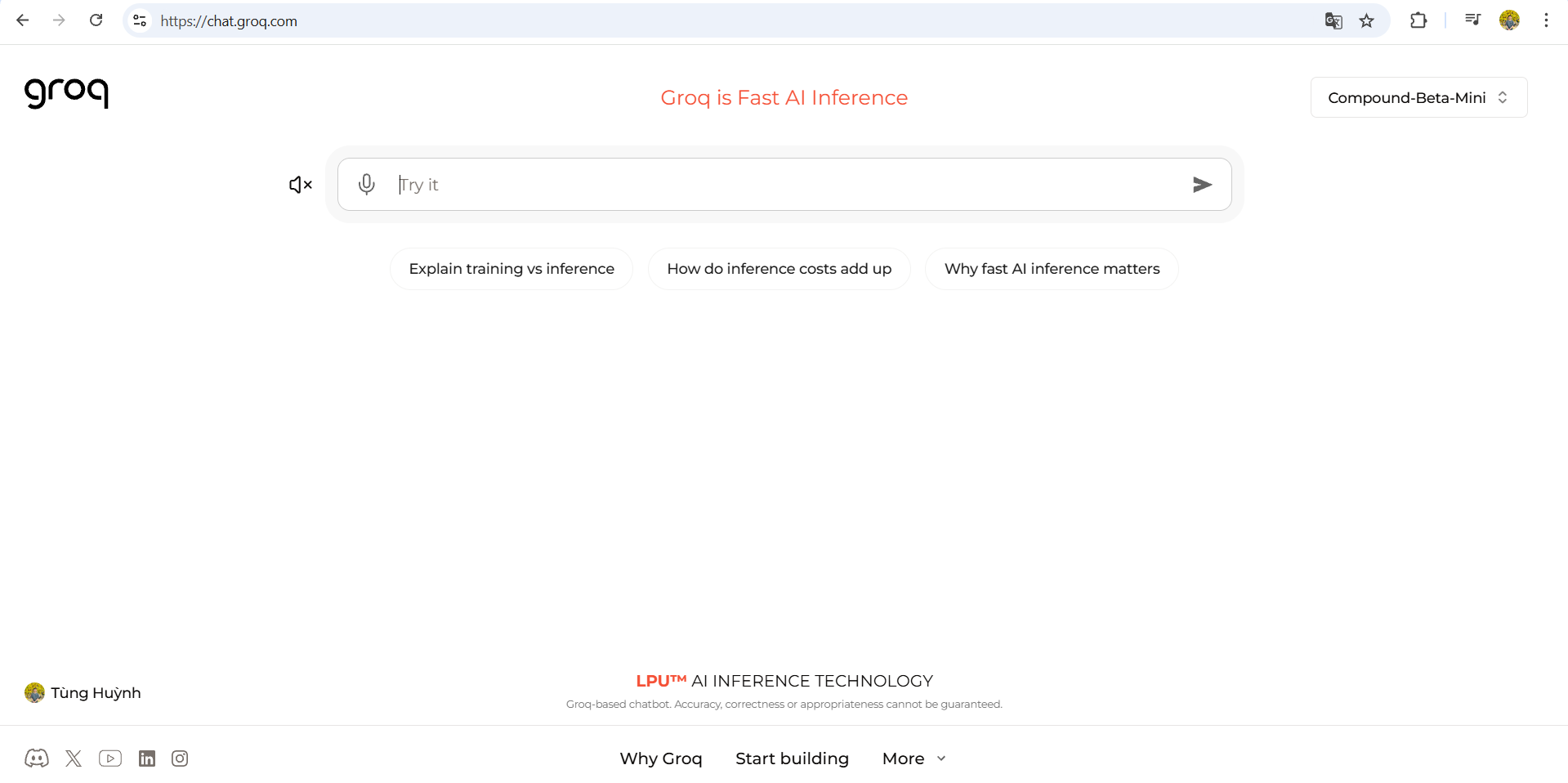The width and height of the screenshot is (1568, 783).
Task: View site information icon in address bar
Action: pos(140,20)
